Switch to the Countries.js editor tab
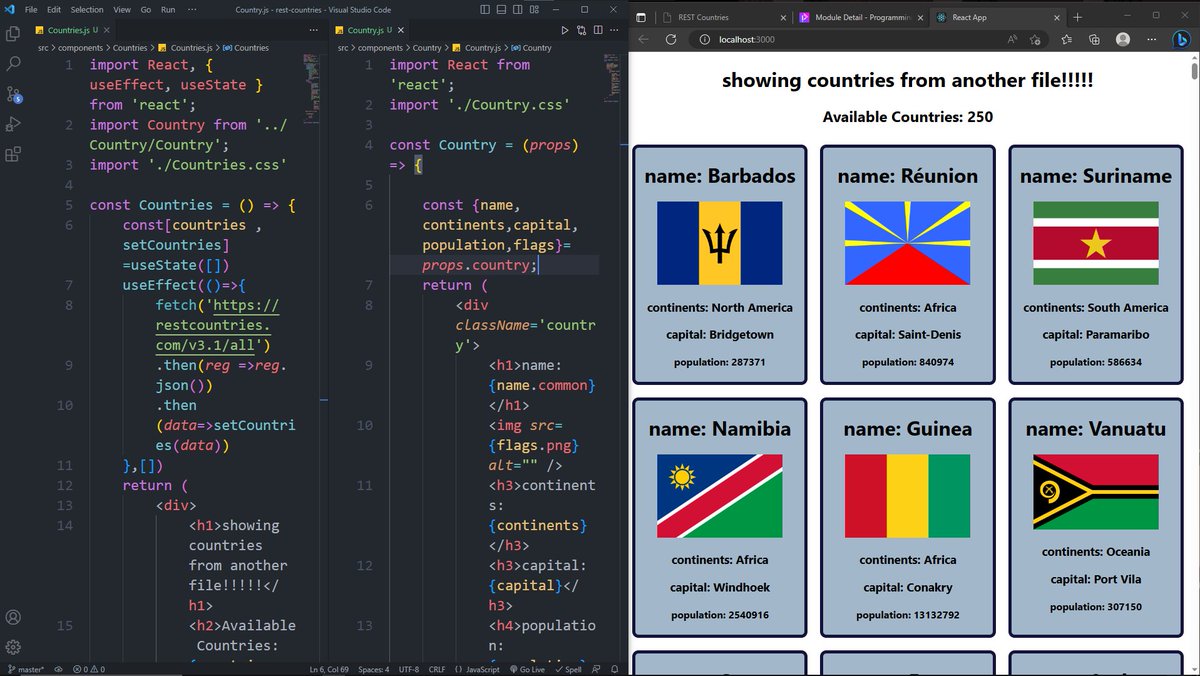Screen dimensions: 1200x676 [x=70, y=31]
